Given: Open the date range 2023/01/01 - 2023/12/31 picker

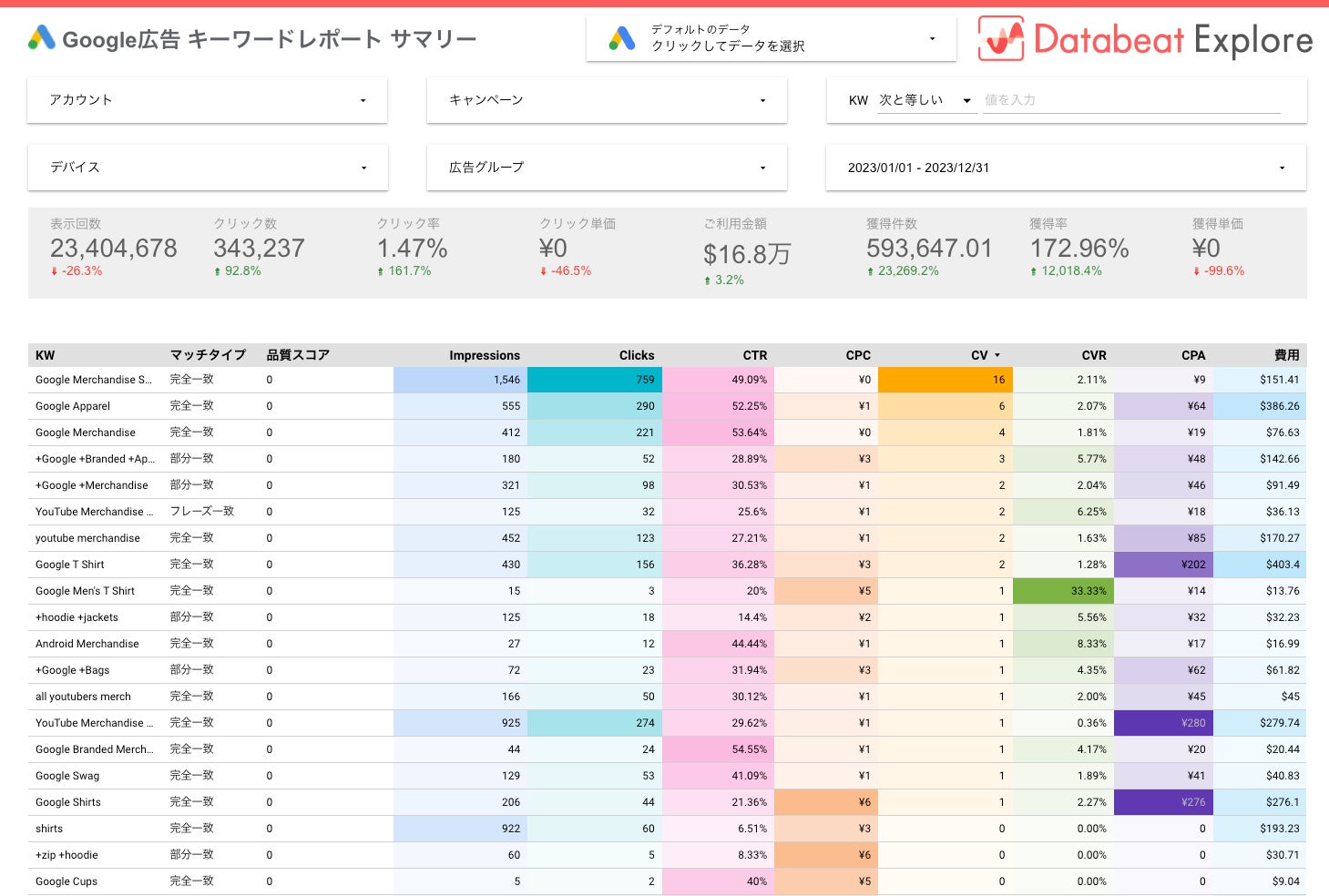Looking at the screenshot, I should (1066, 168).
